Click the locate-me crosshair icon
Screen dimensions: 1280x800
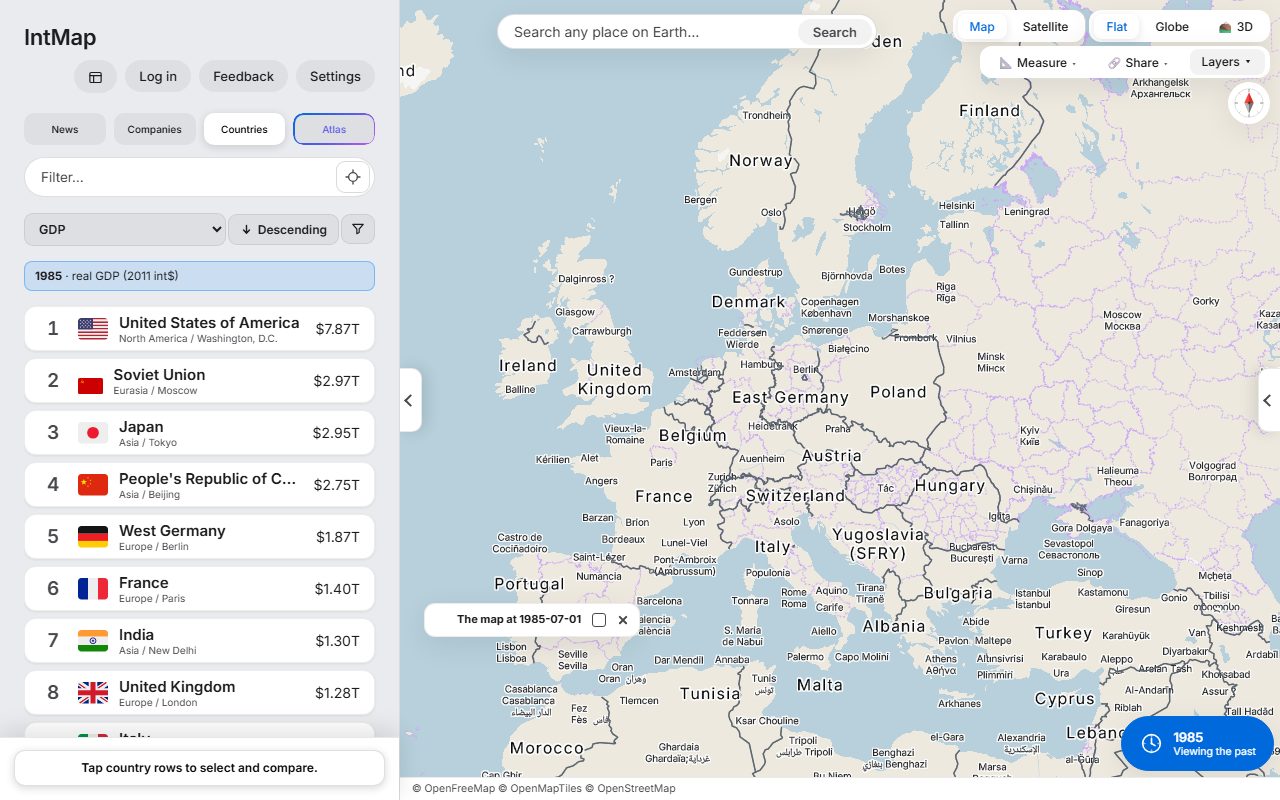pos(353,177)
